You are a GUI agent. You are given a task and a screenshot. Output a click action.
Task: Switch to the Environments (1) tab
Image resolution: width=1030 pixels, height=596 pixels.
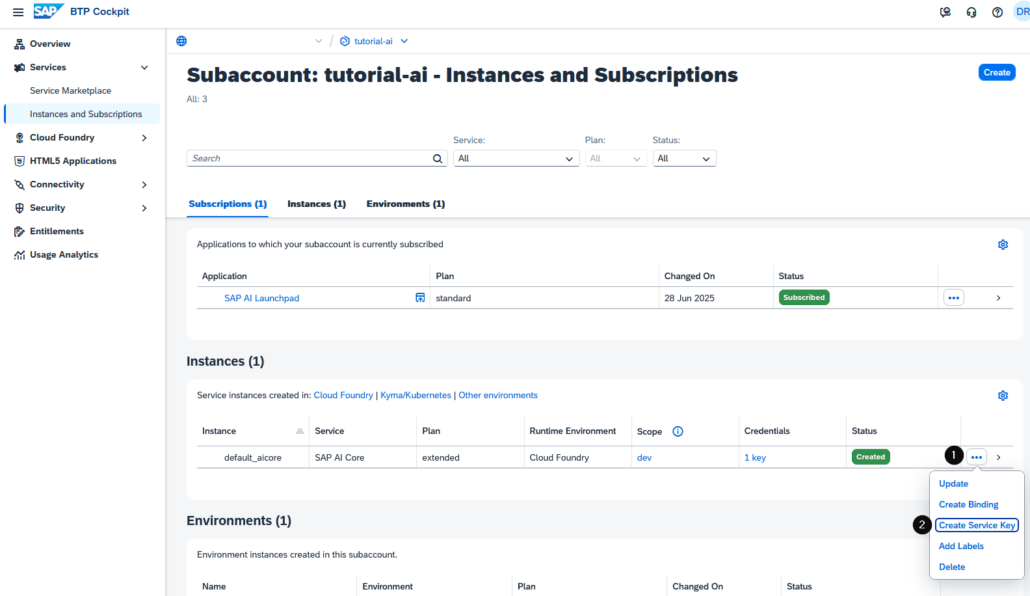tap(405, 204)
